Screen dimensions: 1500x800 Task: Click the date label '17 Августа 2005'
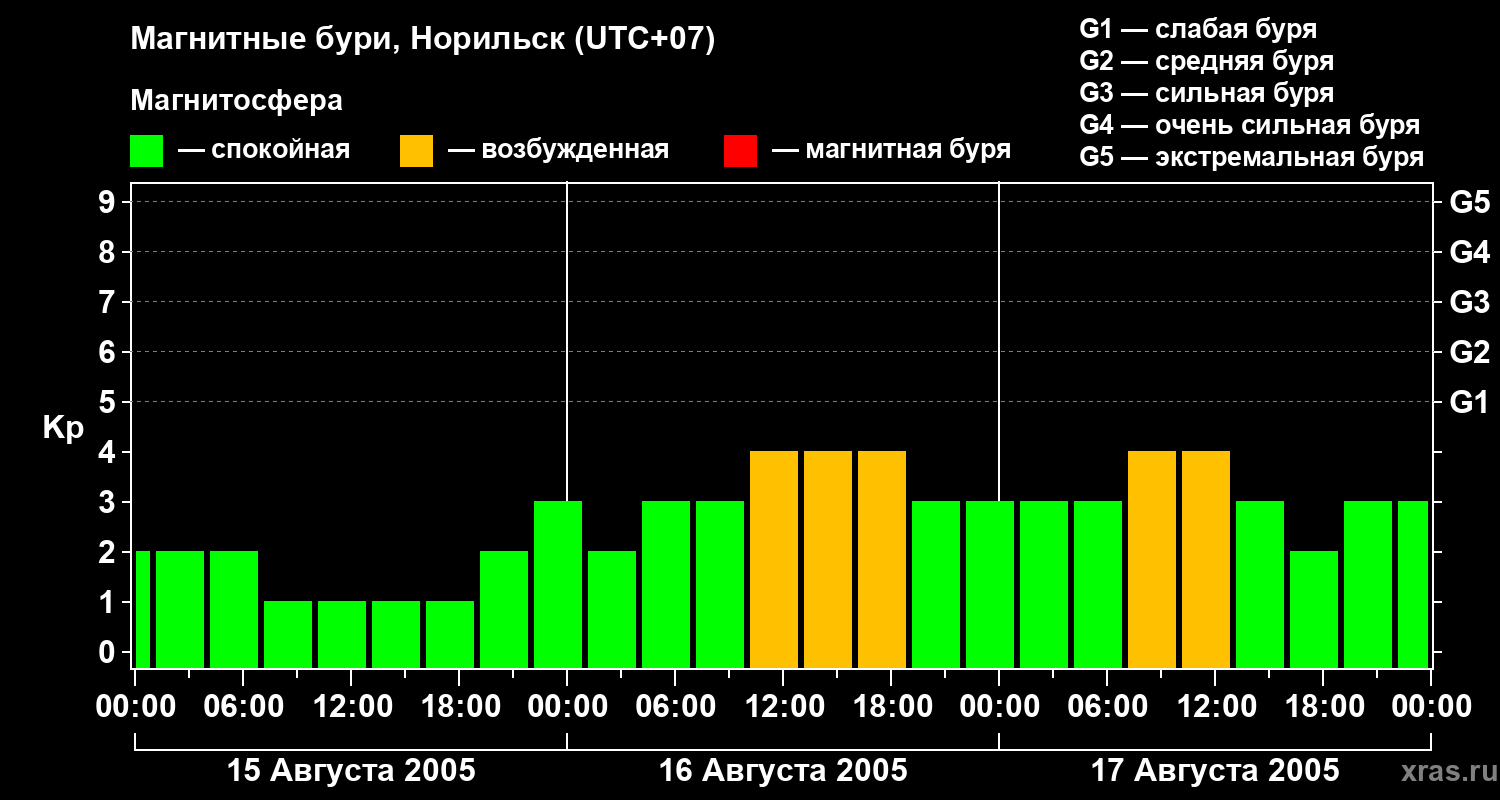click(1215, 771)
